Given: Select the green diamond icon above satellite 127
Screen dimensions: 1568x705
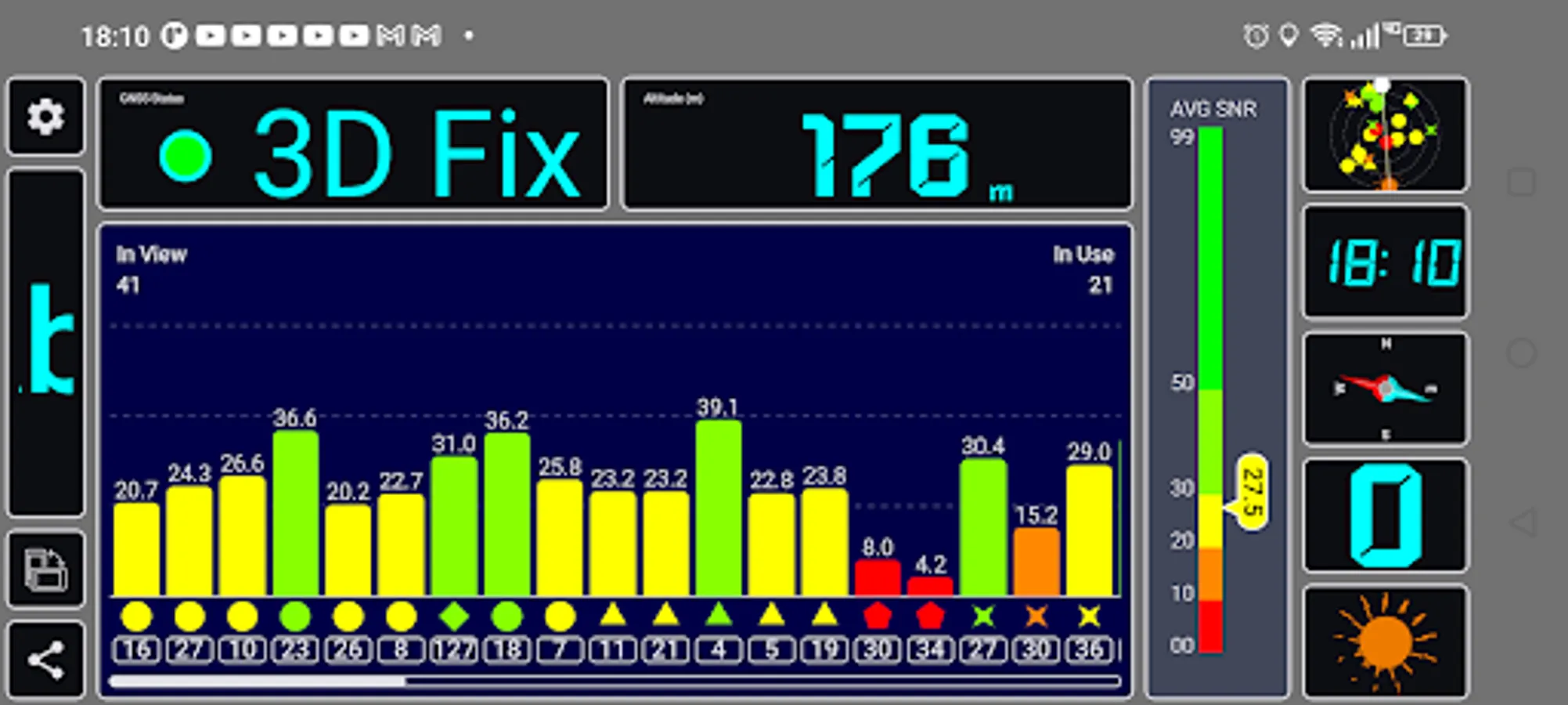Looking at the screenshot, I should tap(454, 616).
